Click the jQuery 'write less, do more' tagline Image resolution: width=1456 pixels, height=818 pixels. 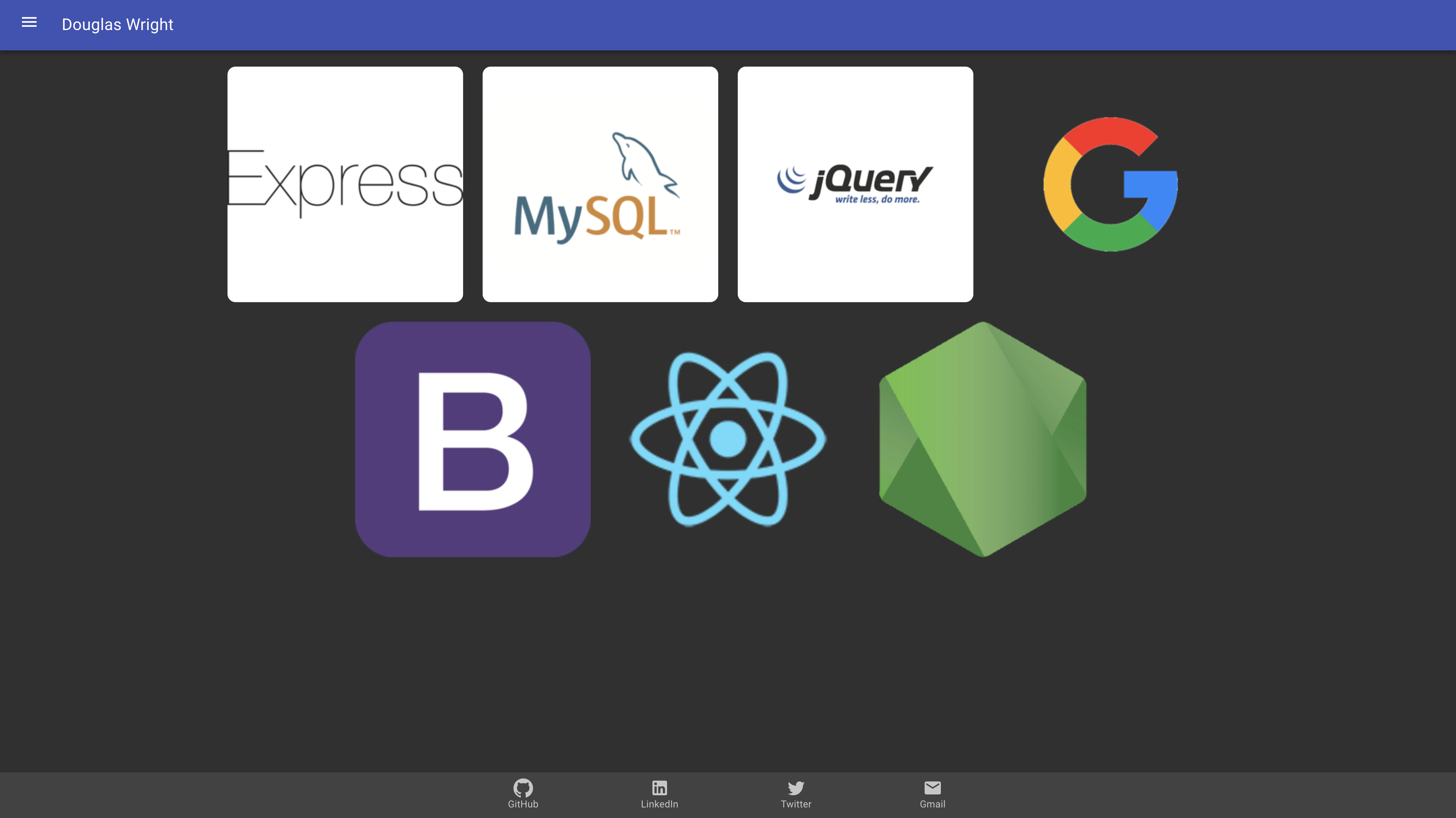[877, 199]
